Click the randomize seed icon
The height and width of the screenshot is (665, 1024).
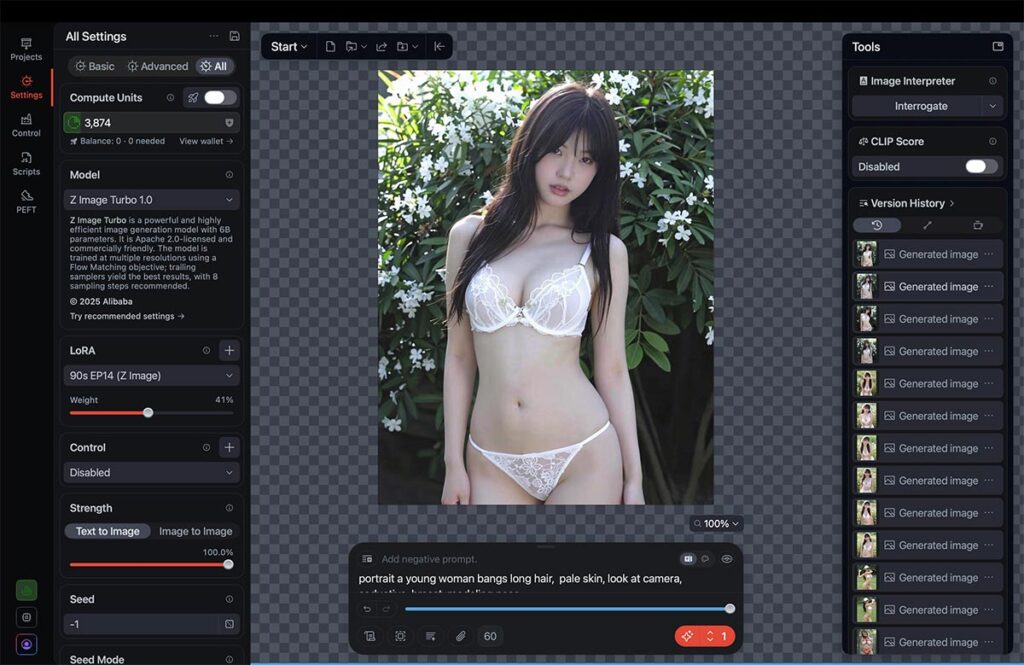[229, 624]
